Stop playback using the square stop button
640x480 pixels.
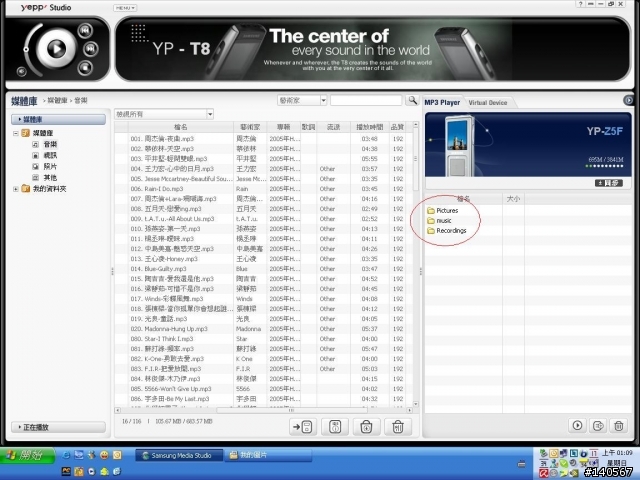click(85, 67)
